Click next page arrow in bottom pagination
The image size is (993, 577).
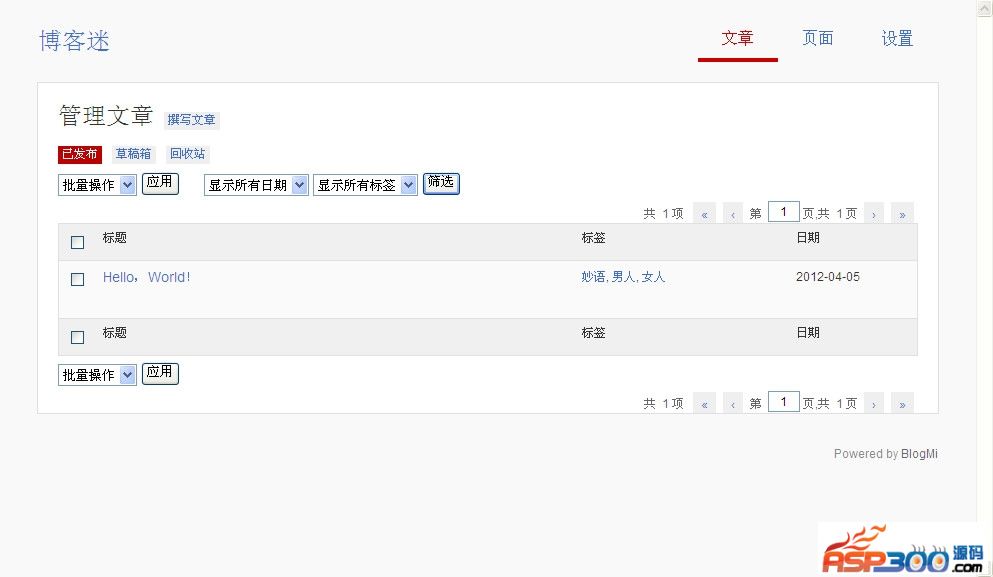874,404
